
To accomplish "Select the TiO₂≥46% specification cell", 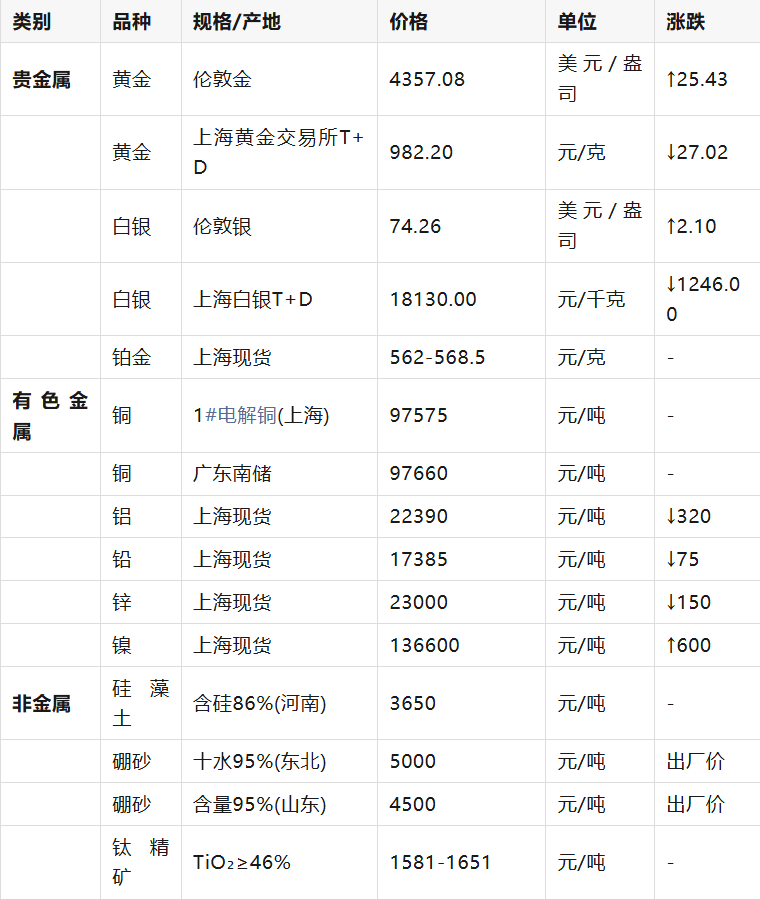I will click(242, 862).
